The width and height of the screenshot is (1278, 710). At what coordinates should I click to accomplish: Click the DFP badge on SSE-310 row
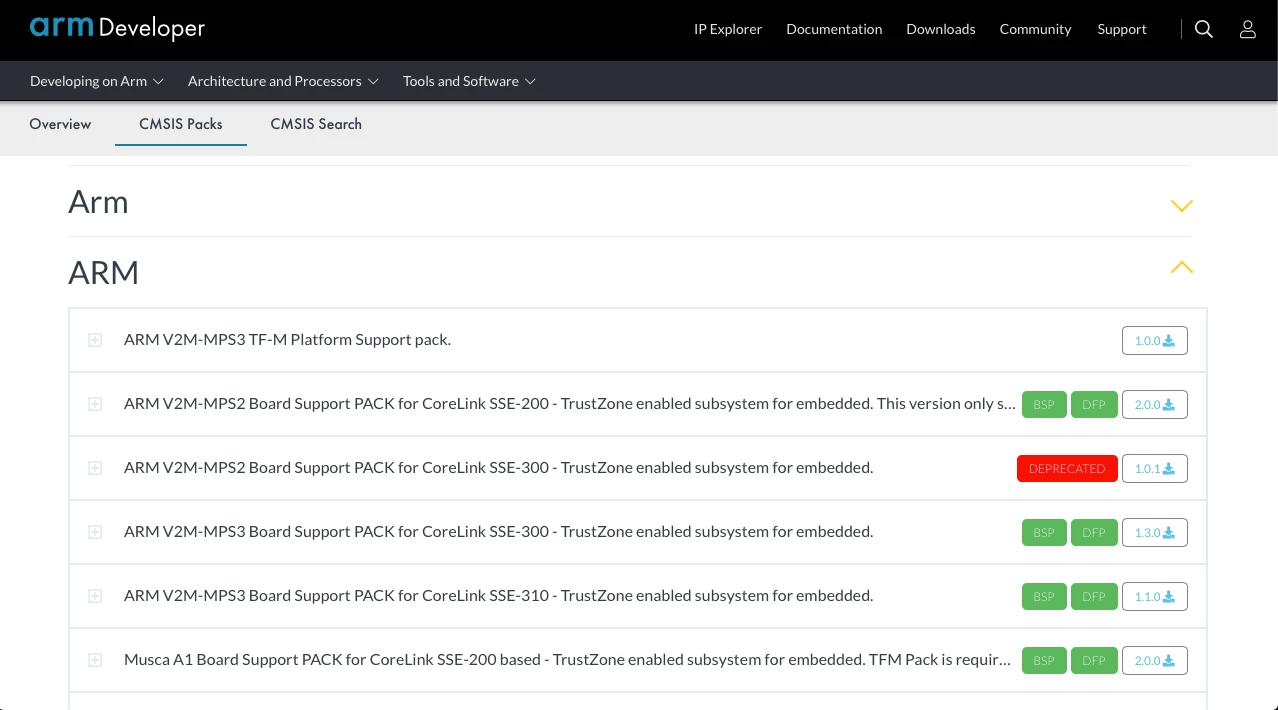1094,596
